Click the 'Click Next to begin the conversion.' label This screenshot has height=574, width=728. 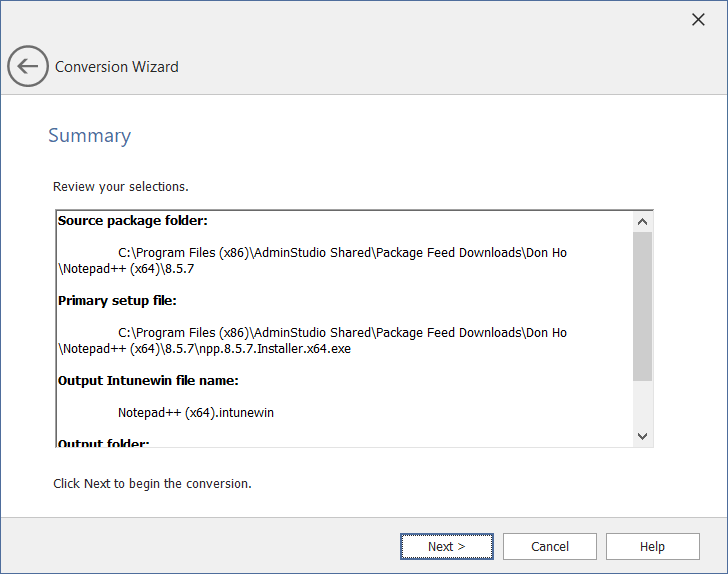point(152,484)
